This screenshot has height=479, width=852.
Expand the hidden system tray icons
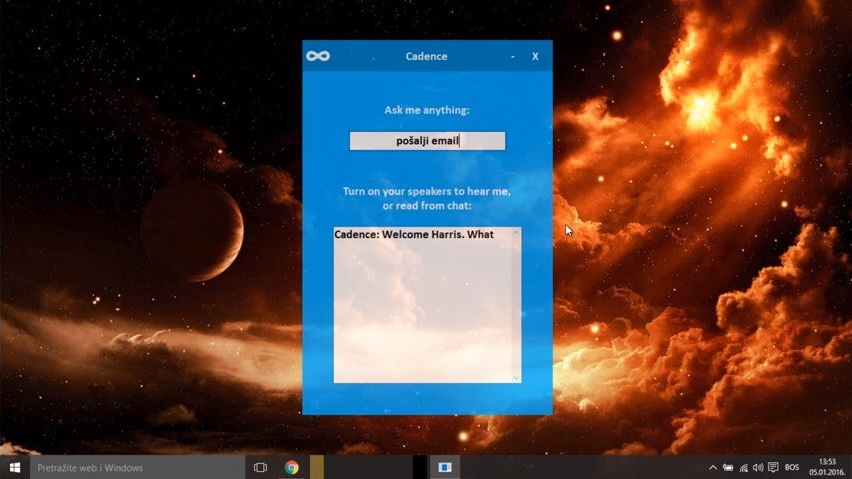[x=713, y=467]
